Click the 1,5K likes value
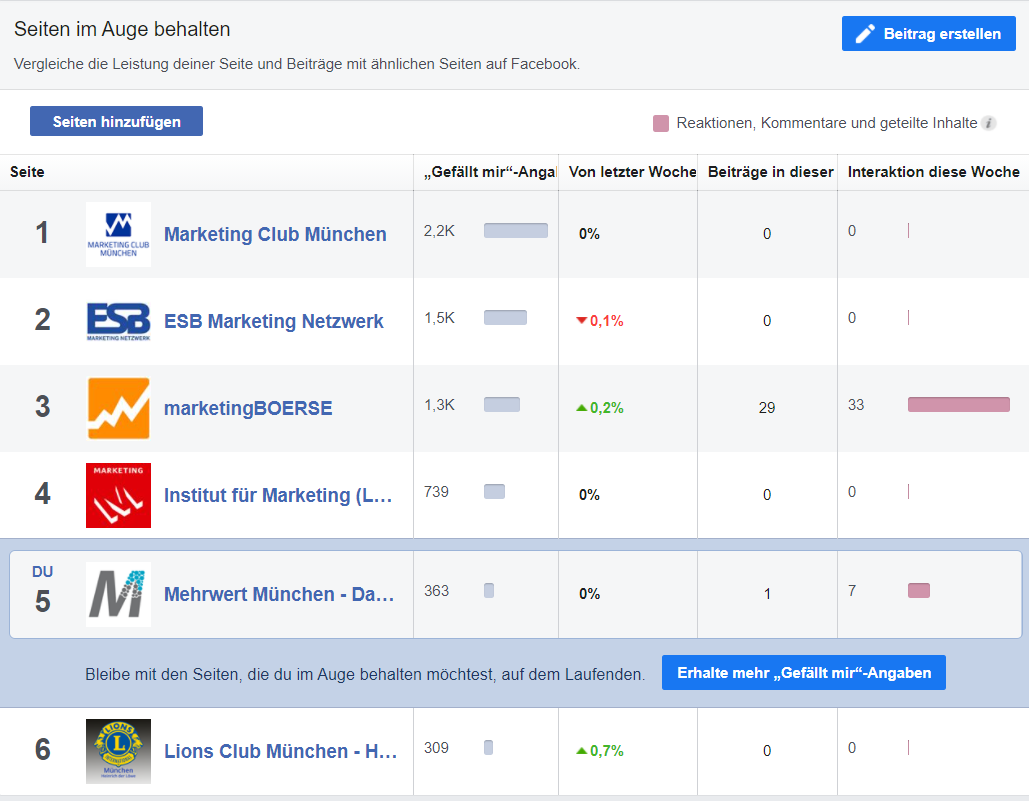This screenshot has height=801, width=1029. coord(439,318)
